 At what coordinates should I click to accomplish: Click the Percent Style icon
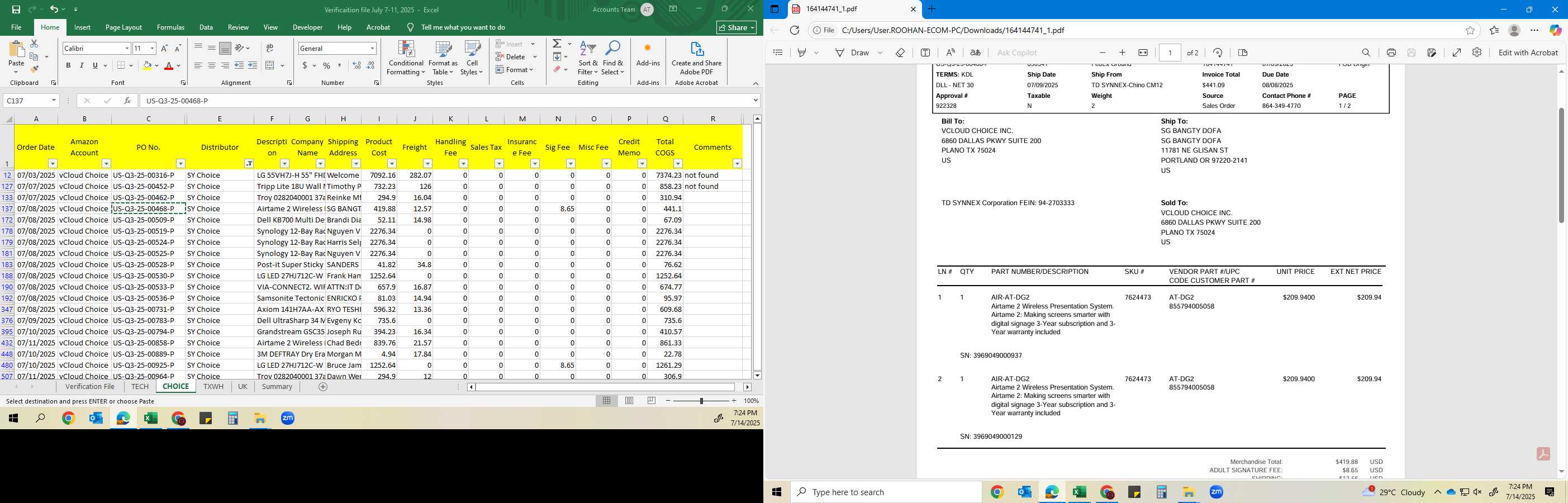point(327,65)
